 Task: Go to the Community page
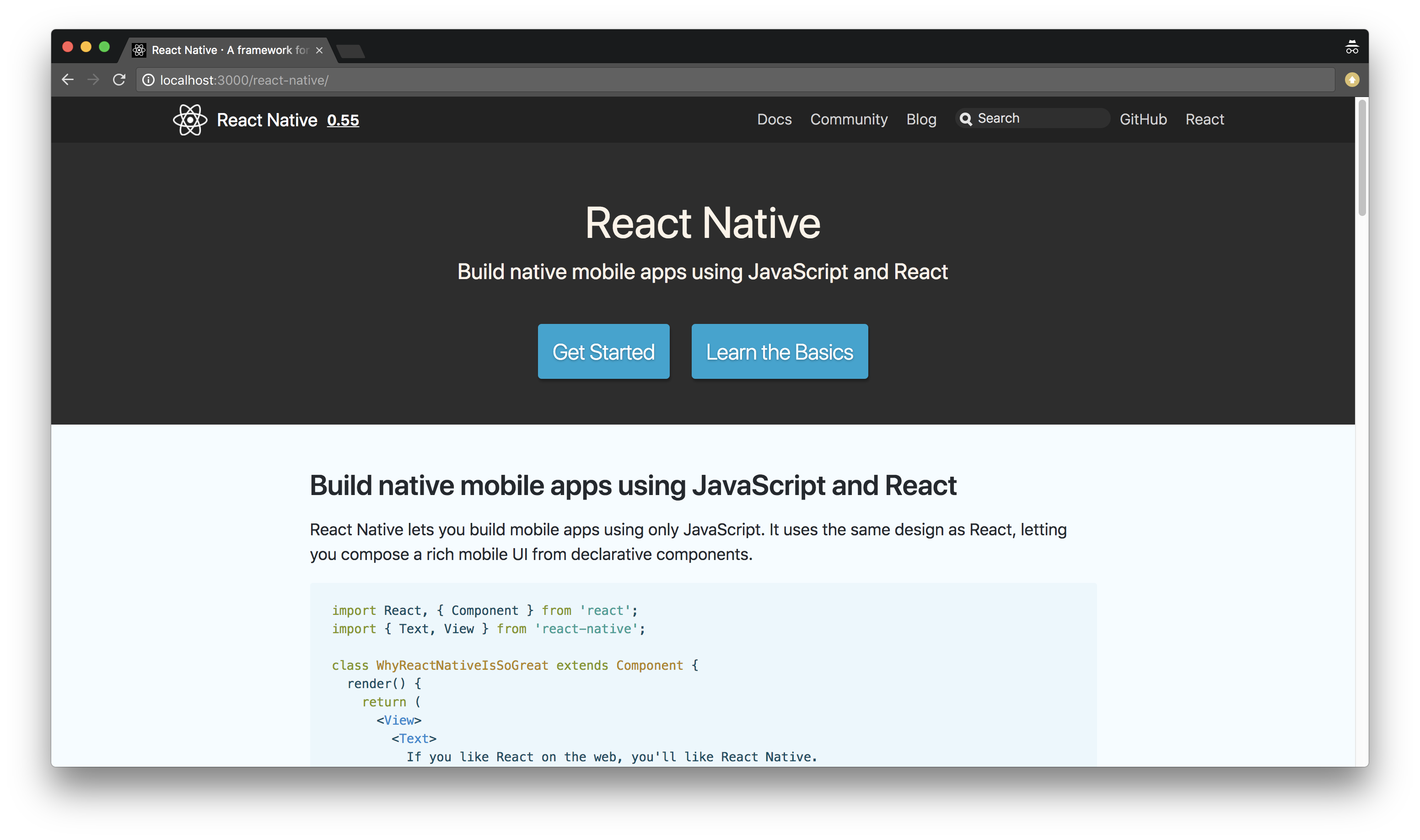[x=848, y=119]
